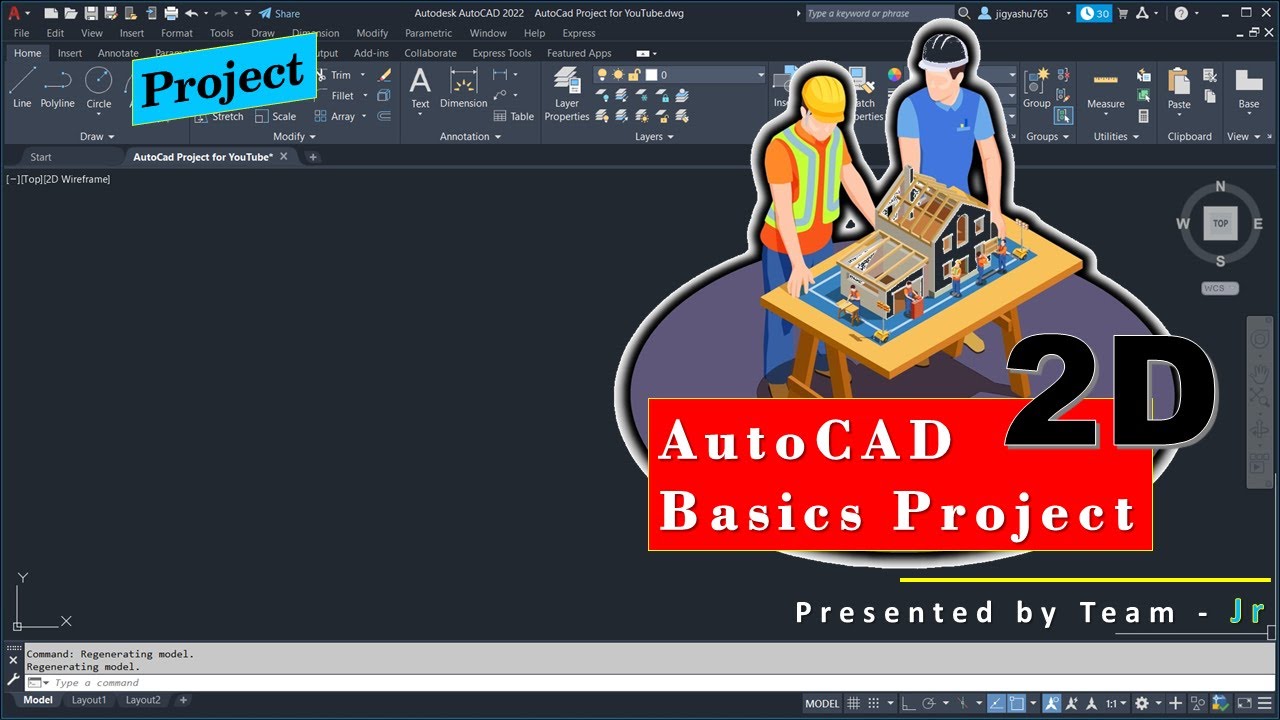Click the Group objects tool
The height and width of the screenshot is (720, 1280).
click(1037, 88)
